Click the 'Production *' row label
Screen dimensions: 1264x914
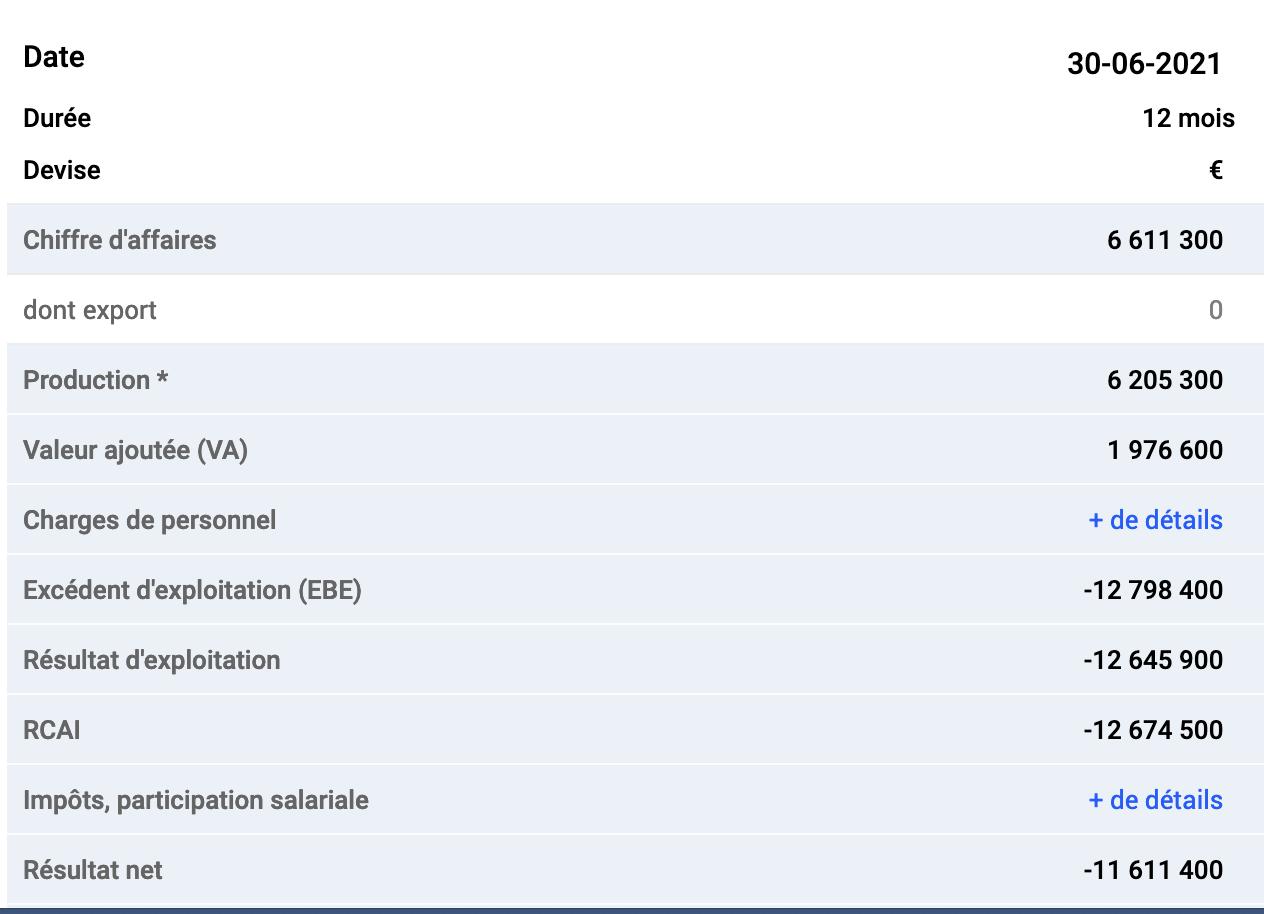point(95,380)
